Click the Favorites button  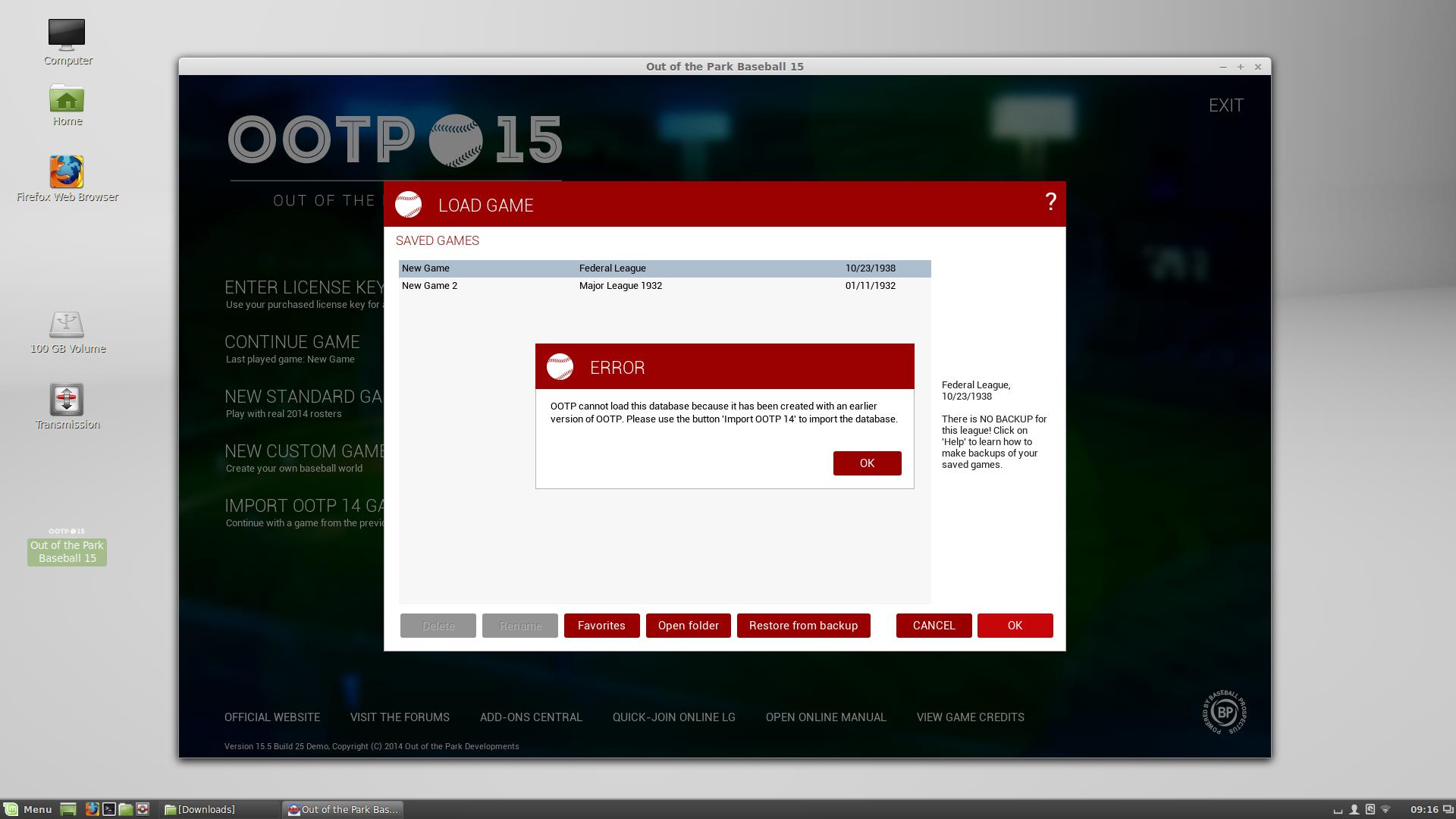pyautogui.click(x=601, y=626)
